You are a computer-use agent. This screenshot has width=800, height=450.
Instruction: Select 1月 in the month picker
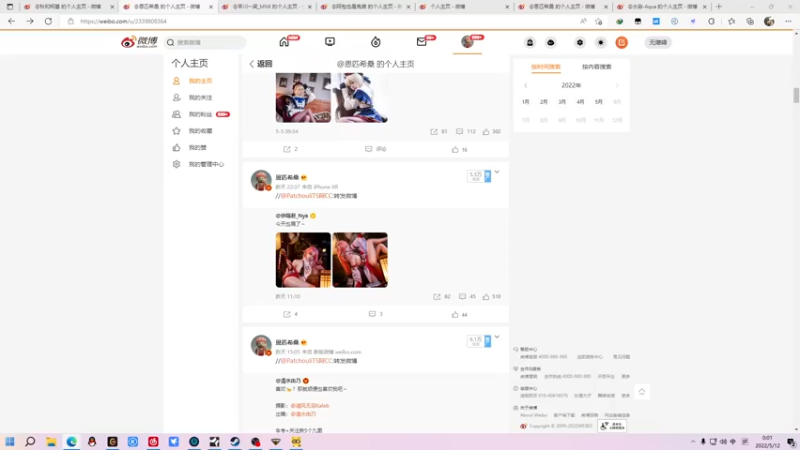(x=526, y=102)
